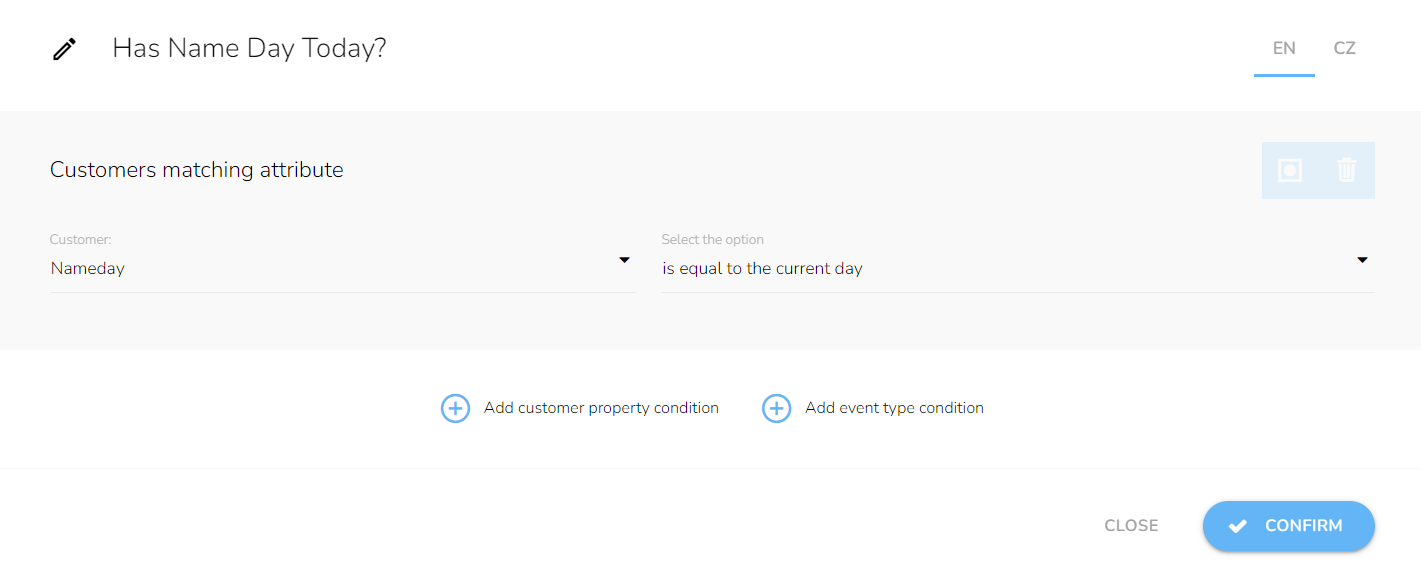
Task: Click the checkmark icon inside the Confirm button
Action: click(x=1238, y=526)
